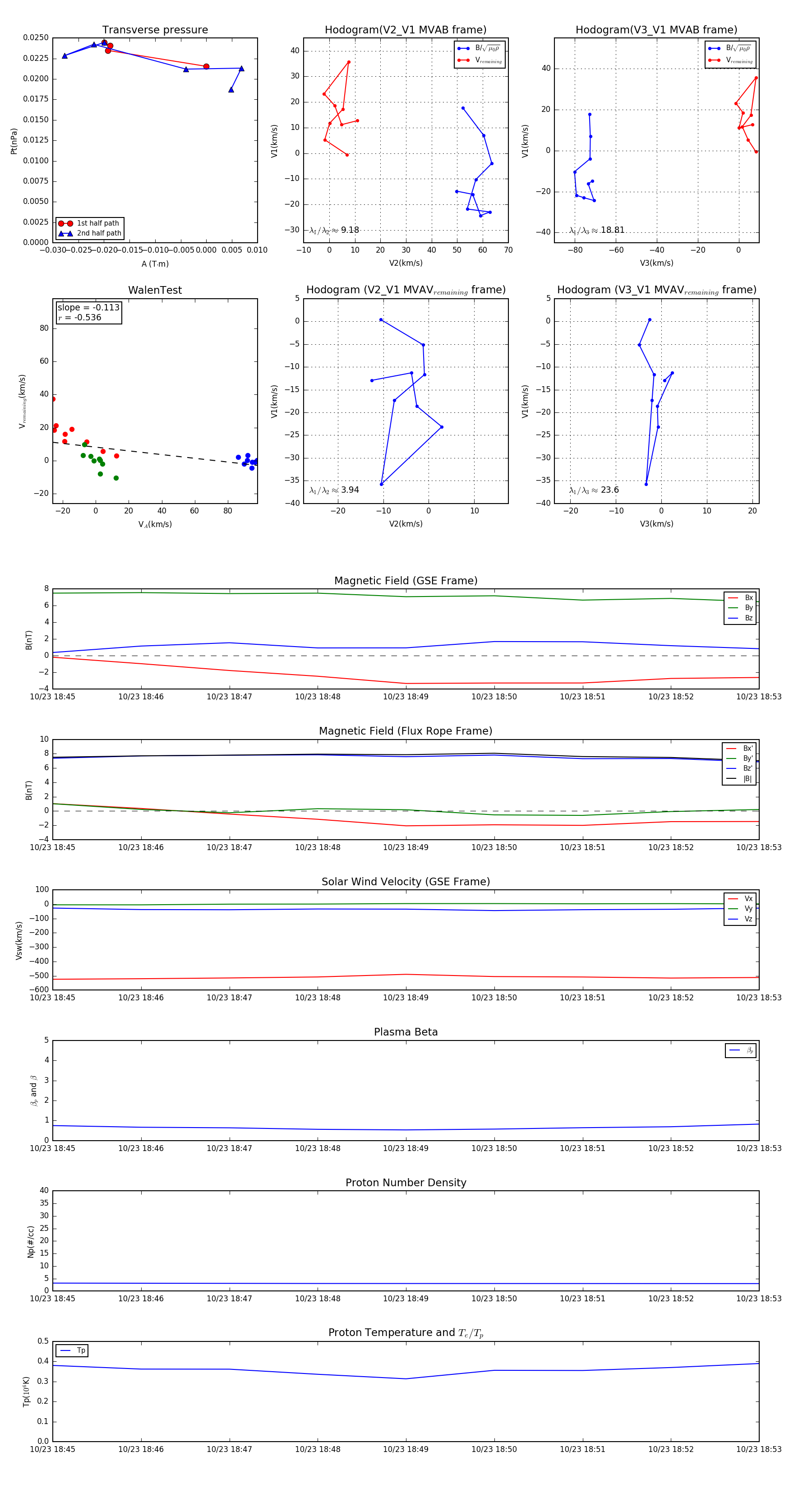Click the 'A (T·m)' x-axis label
Screen dimensions: 812x1489
tap(155, 264)
